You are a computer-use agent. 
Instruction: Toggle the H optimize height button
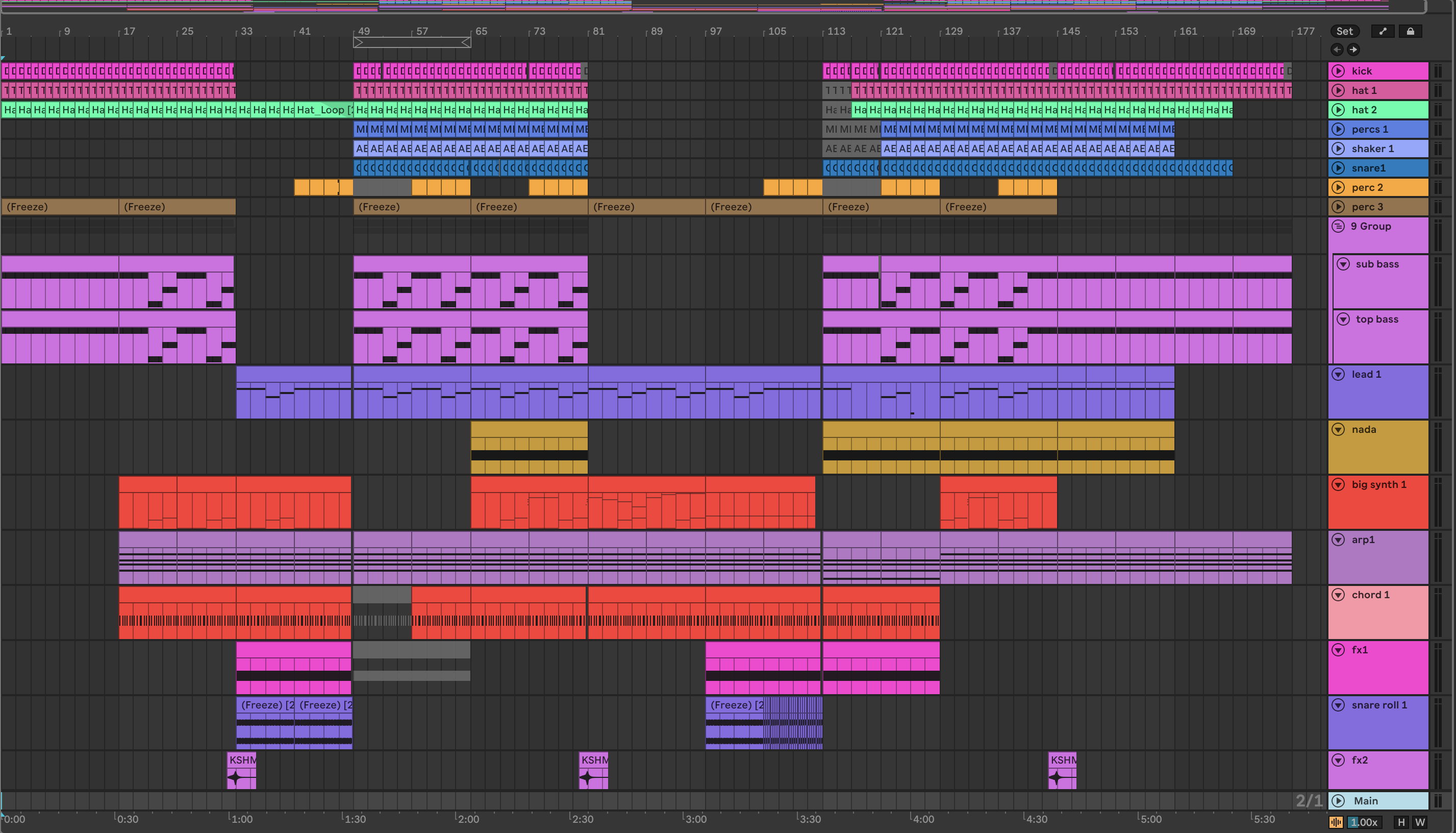click(x=1401, y=822)
